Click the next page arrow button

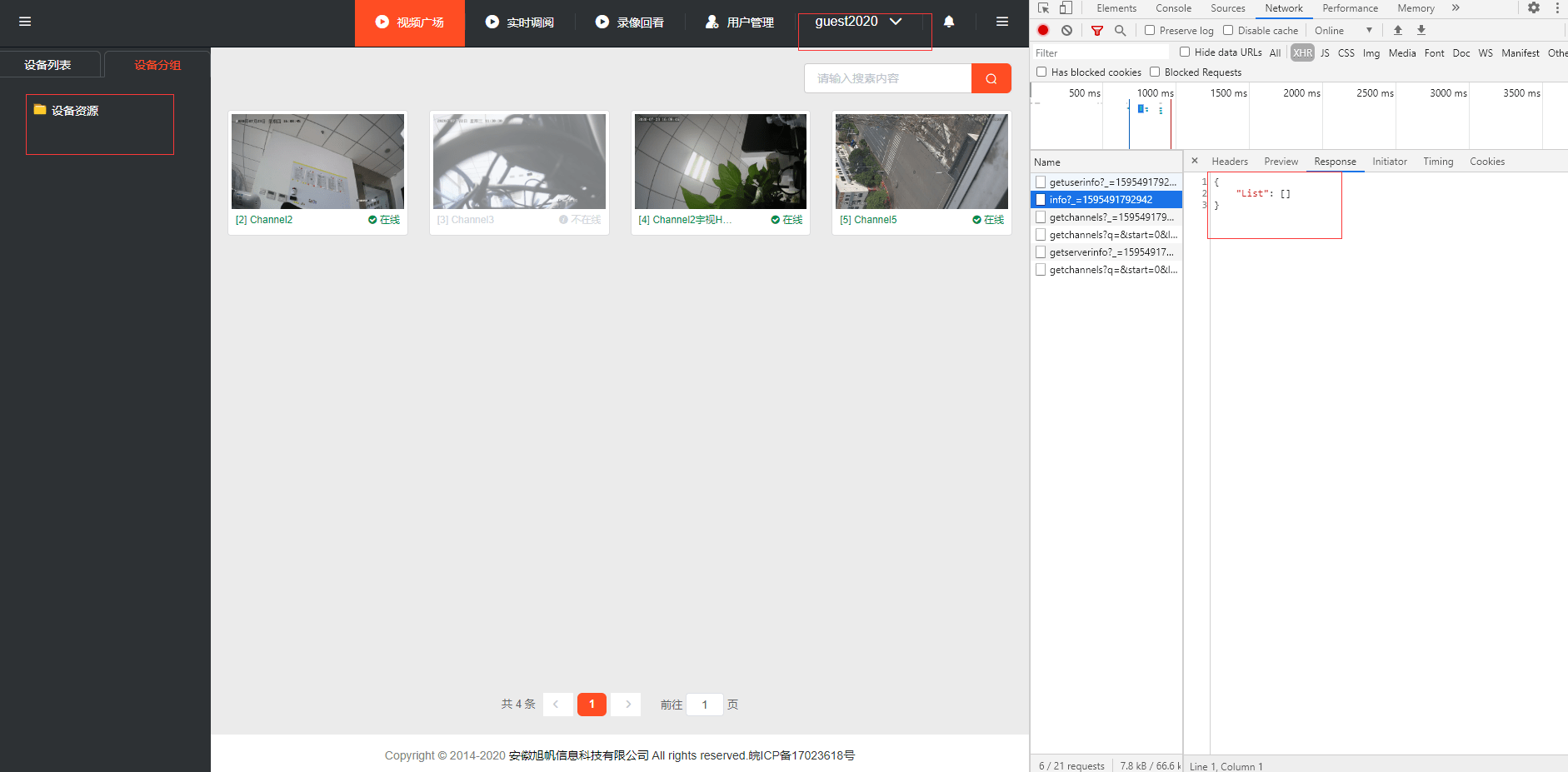[x=626, y=704]
